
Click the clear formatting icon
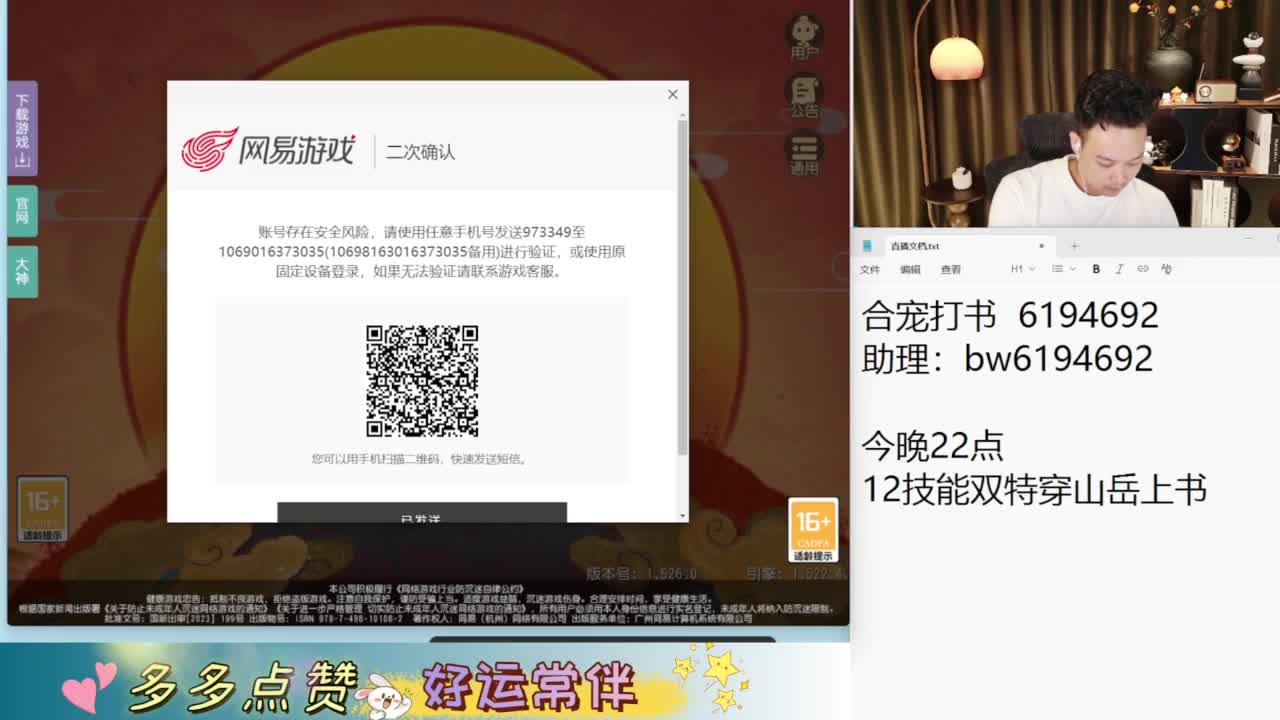[1166, 269]
